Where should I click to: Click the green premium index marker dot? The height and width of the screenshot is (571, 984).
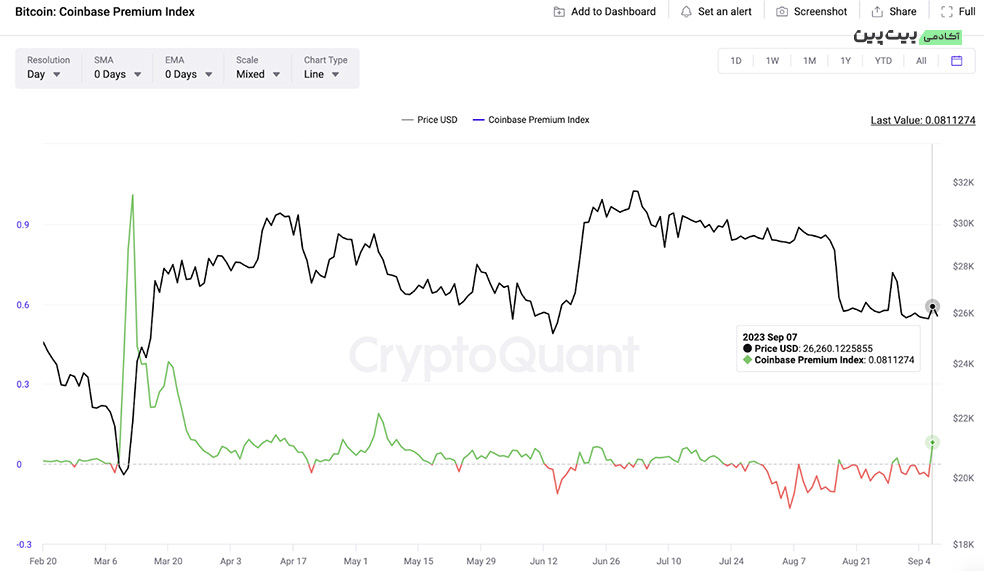[933, 443]
